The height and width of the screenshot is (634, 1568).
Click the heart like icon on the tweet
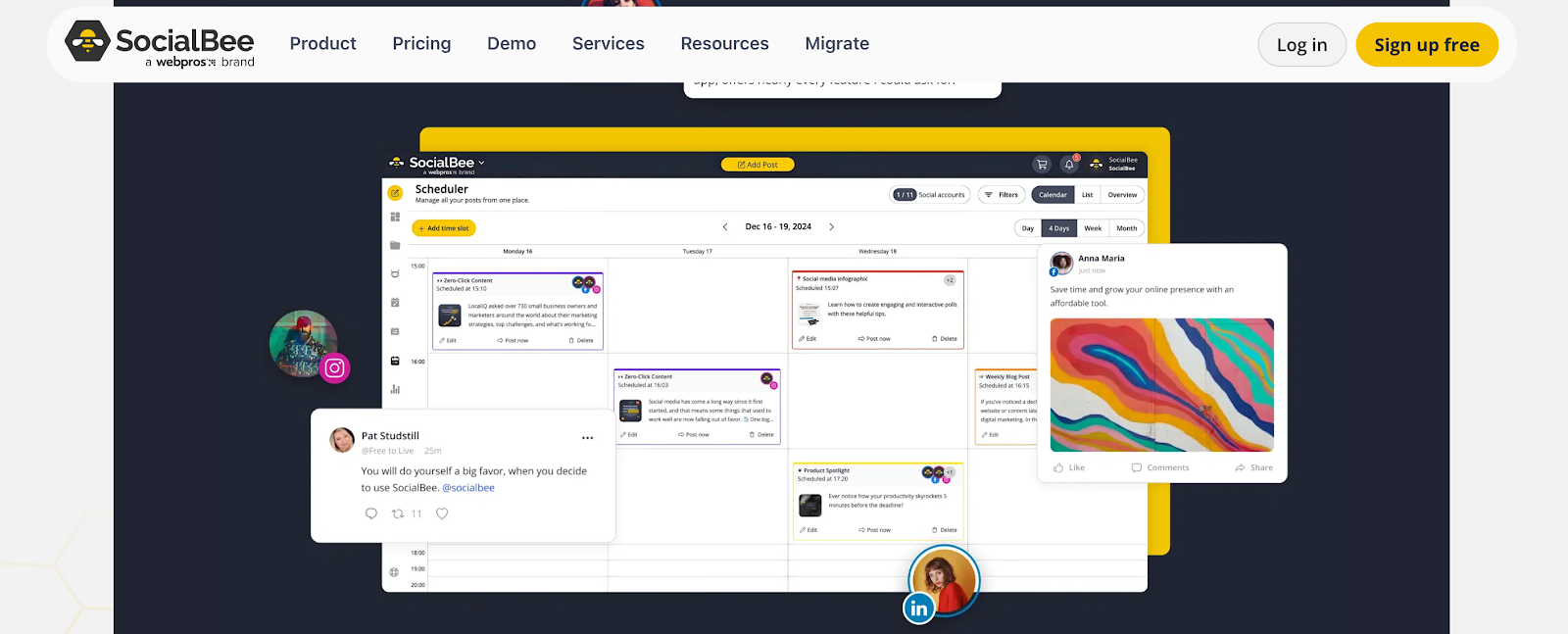pyautogui.click(x=442, y=513)
